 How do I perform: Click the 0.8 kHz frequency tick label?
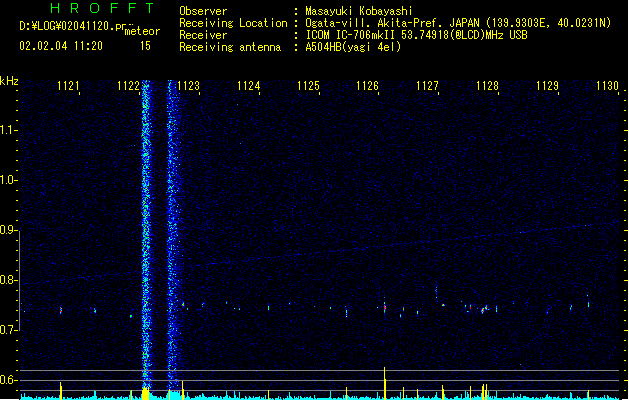[8, 280]
